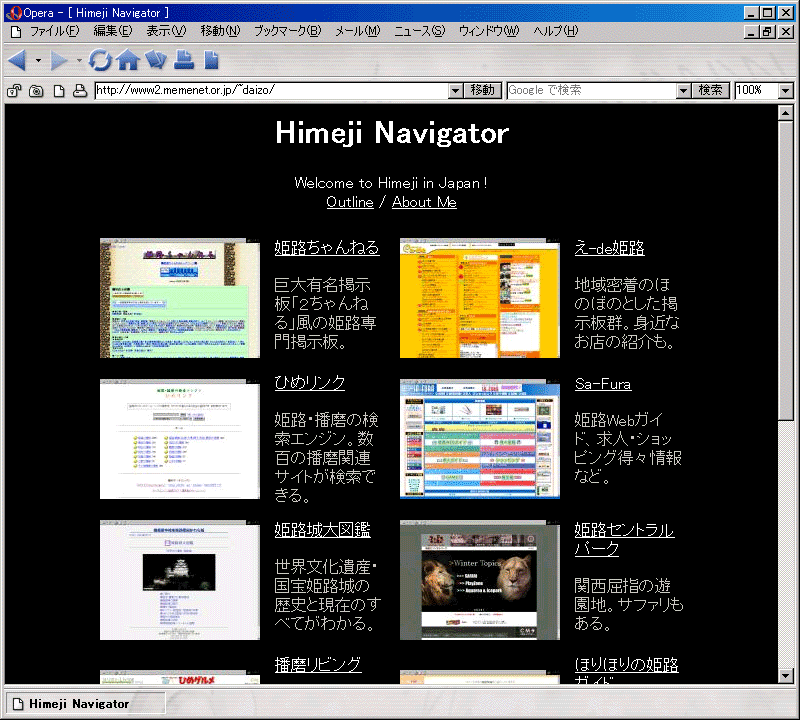The image size is (800, 720).
Task: Click the ひめリンク site thumbnail
Action: 180,439
